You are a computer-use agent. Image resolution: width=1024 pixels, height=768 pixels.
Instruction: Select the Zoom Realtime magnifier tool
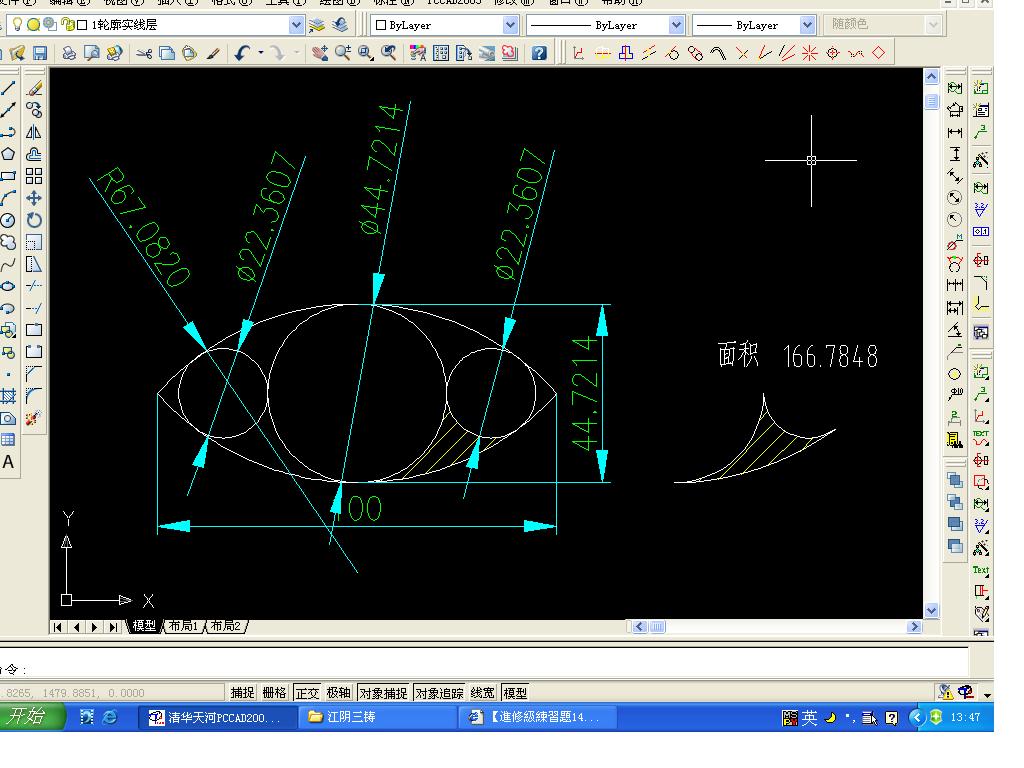pyautogui.click(x=343, y=53)
